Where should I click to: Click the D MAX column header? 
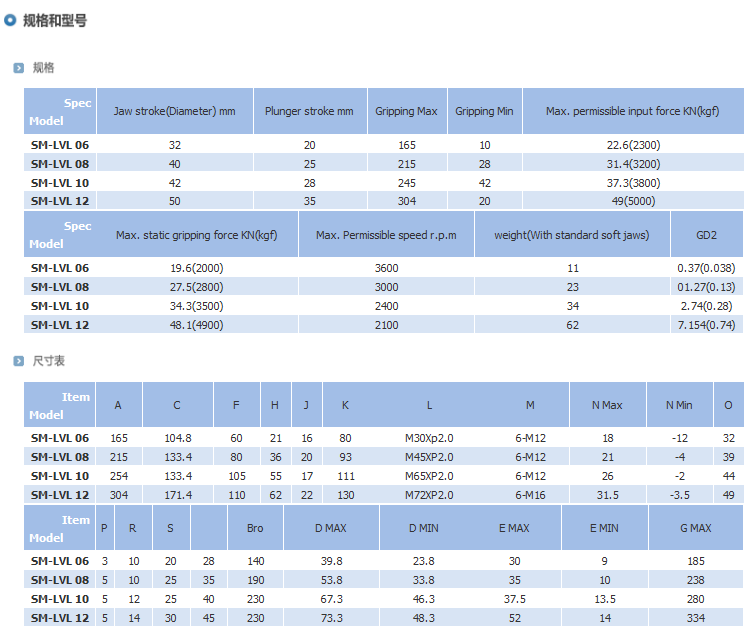point(331,528)
